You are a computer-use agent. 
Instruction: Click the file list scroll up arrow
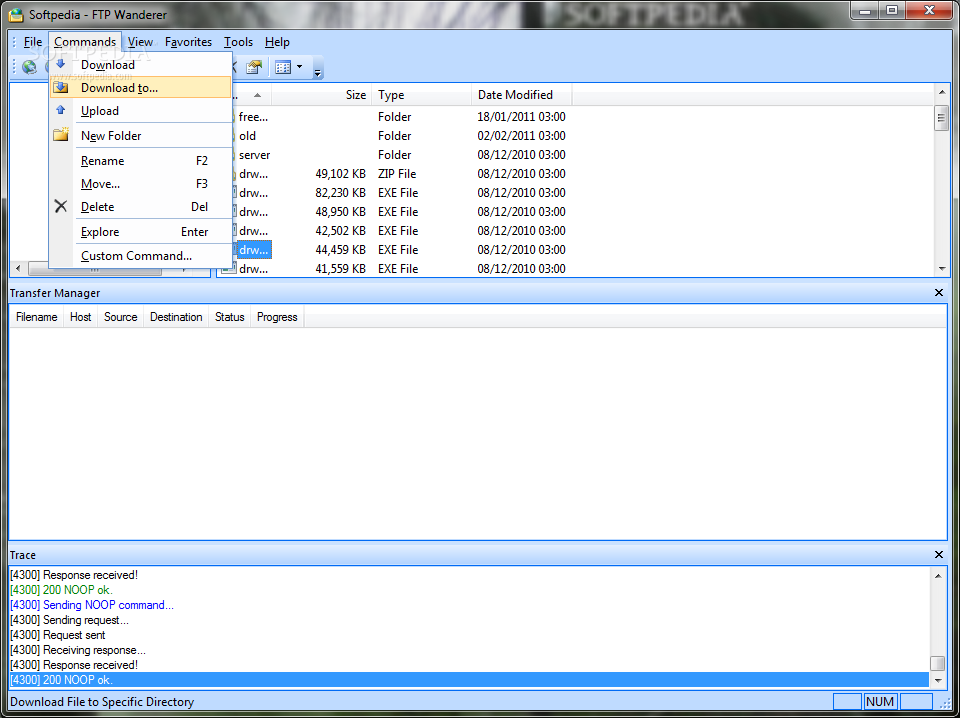click(x=942, y=92)
